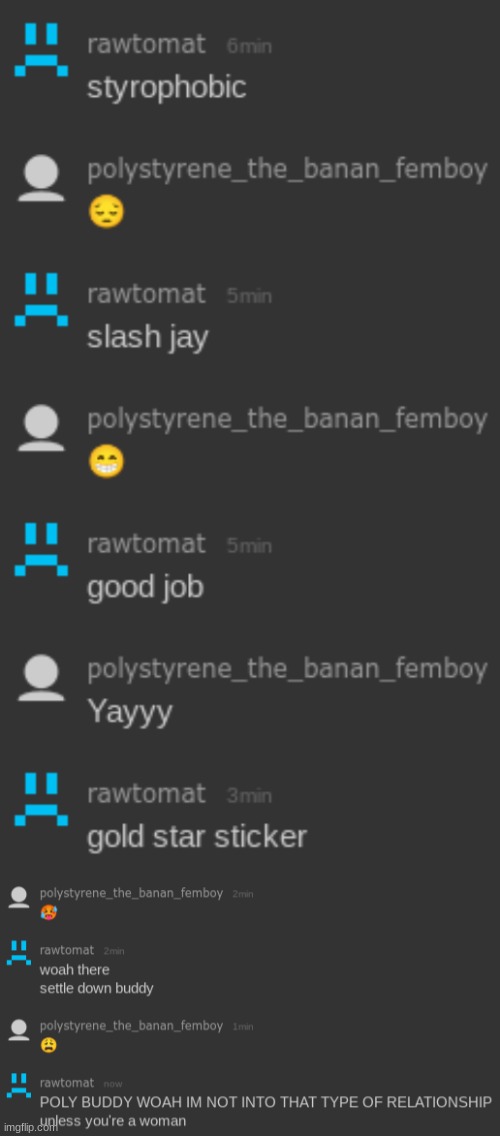Click rawtomat's avatar beside 'slash jay'
The width and height of the screenshot is (500, 1136).
(41, 300)
